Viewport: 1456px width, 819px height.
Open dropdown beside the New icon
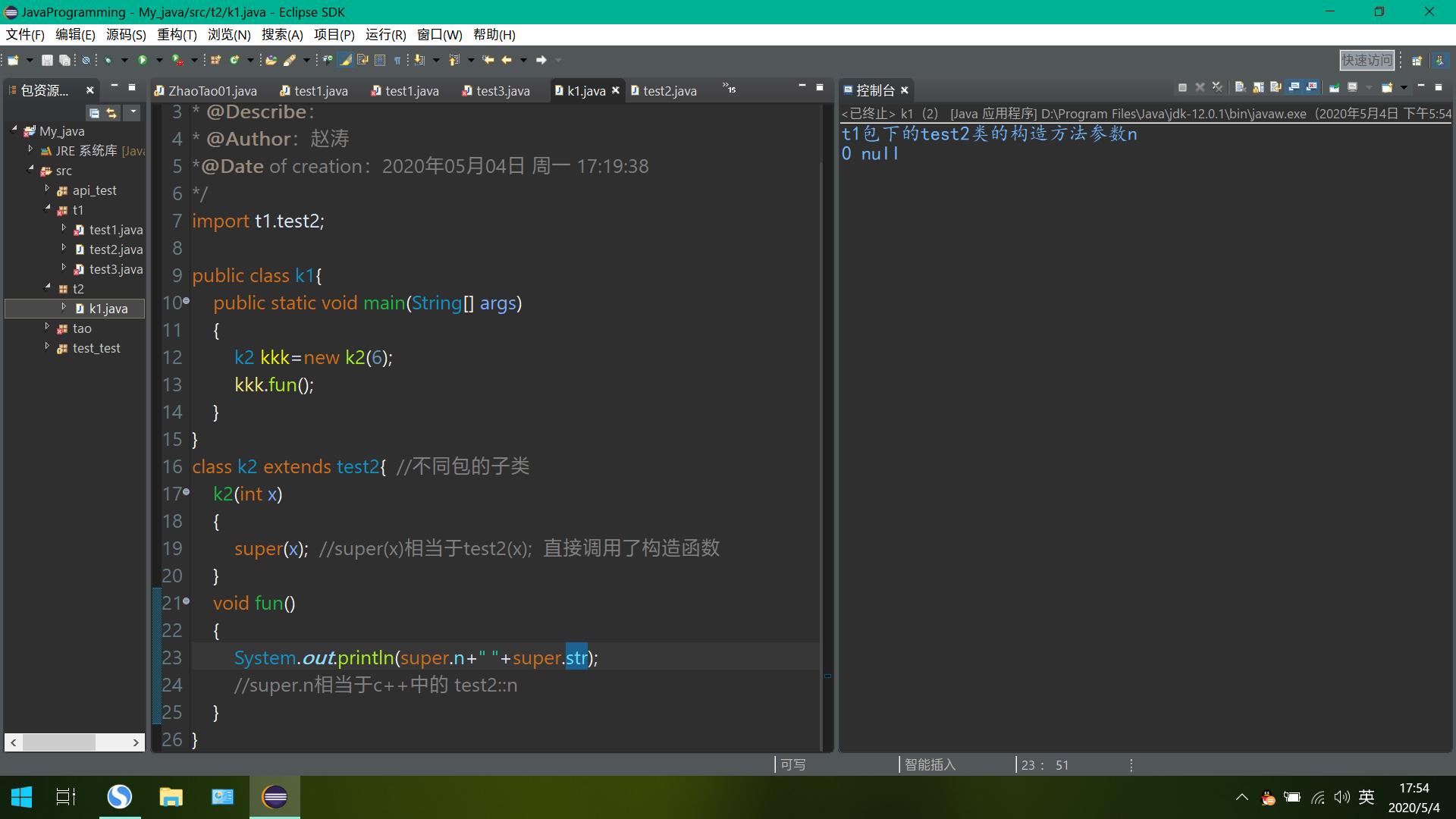[30, 60]
